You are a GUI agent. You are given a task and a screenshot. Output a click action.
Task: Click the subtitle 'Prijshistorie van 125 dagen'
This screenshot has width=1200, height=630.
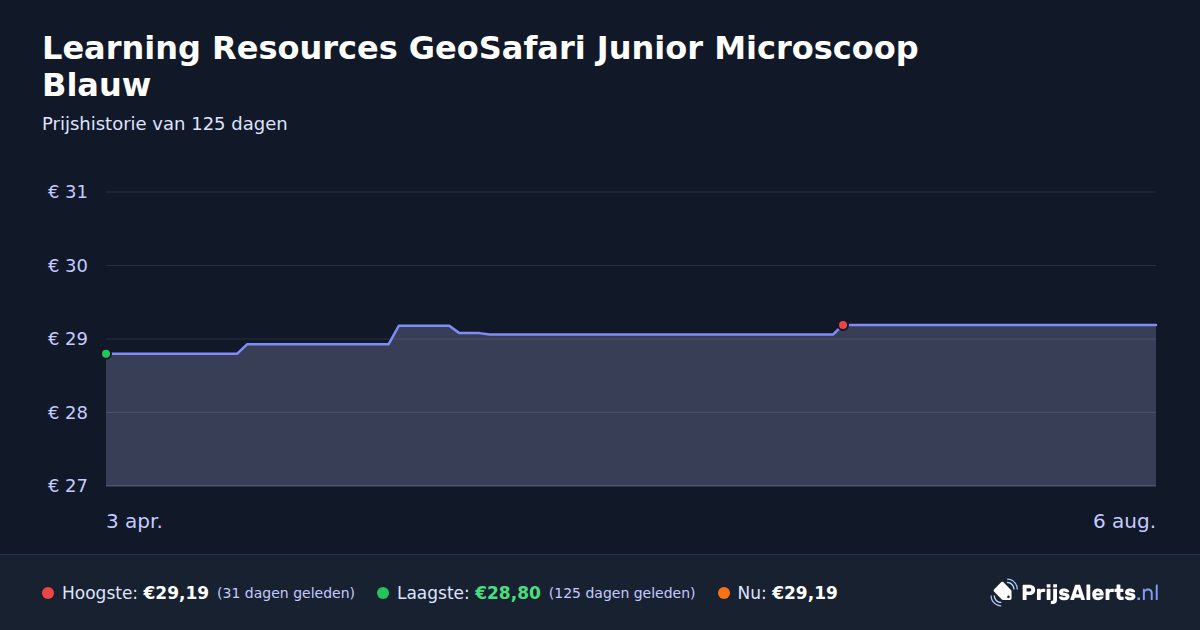[165, 124]
